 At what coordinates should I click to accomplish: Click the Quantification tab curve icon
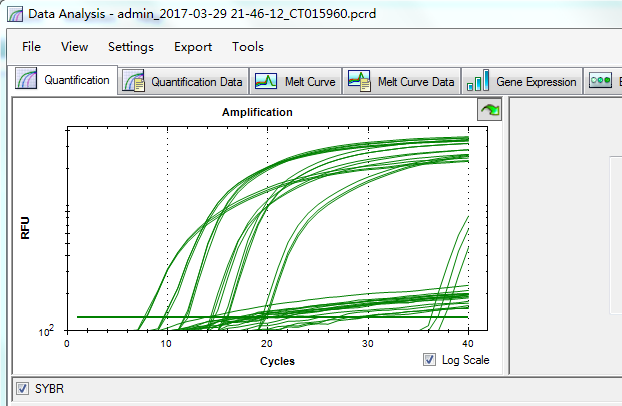click(x=26, y=78)
